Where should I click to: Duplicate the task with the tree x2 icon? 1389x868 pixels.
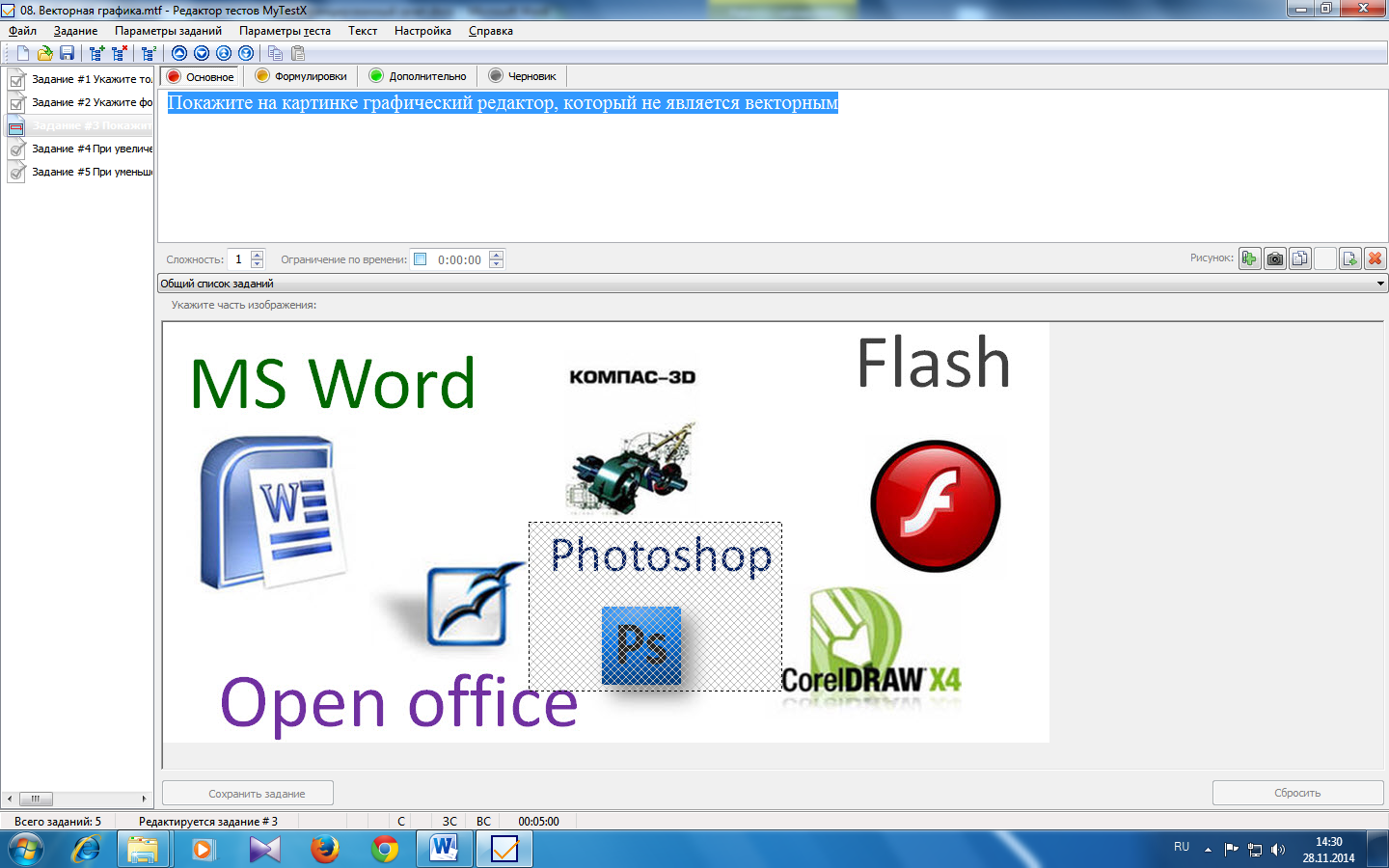point(148,53)
